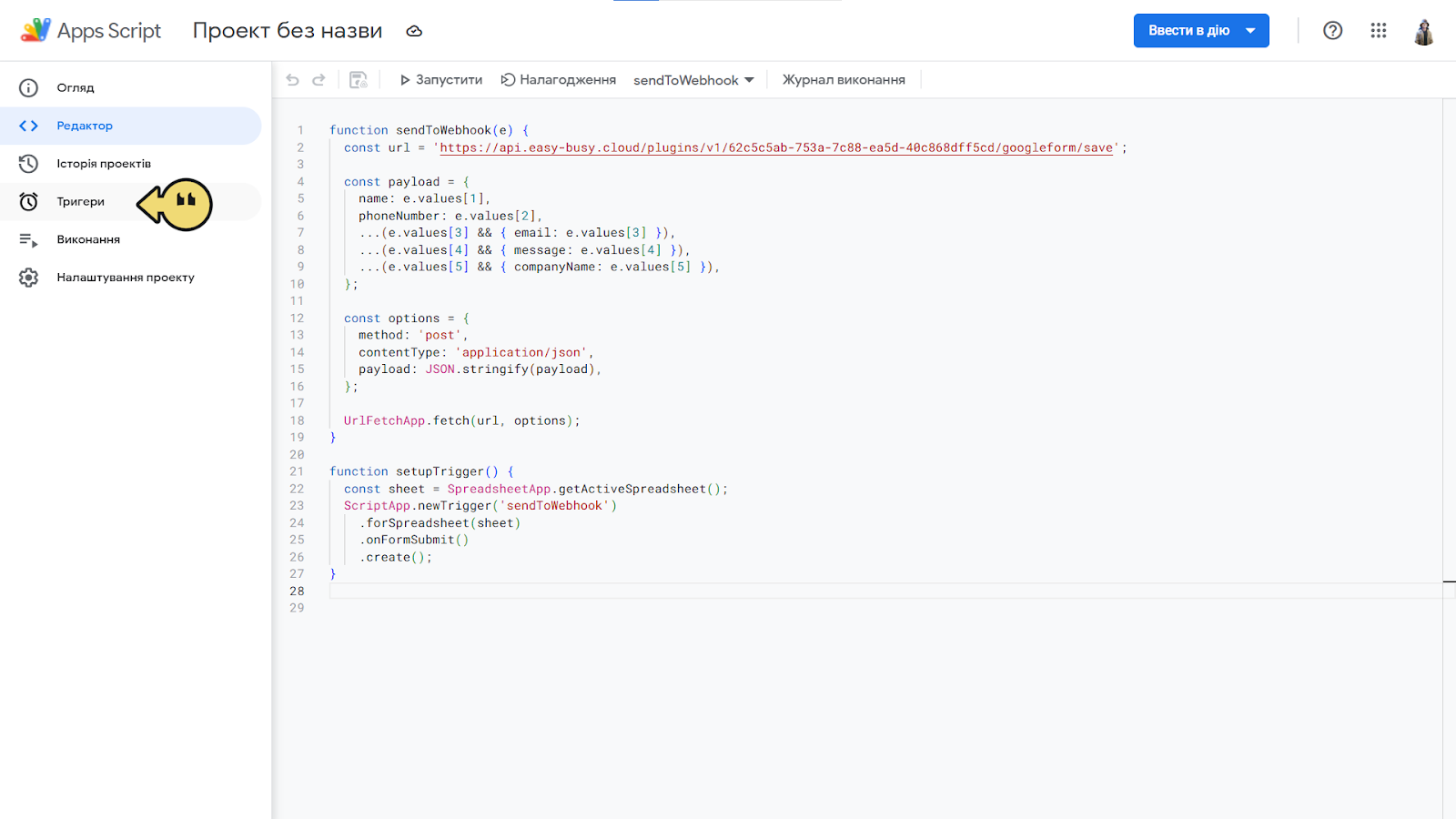The image size is (1456, 819).
Task: Click 'UrlFetchApp.fetch(url, options);' line
Action: [x=461, y=420]
